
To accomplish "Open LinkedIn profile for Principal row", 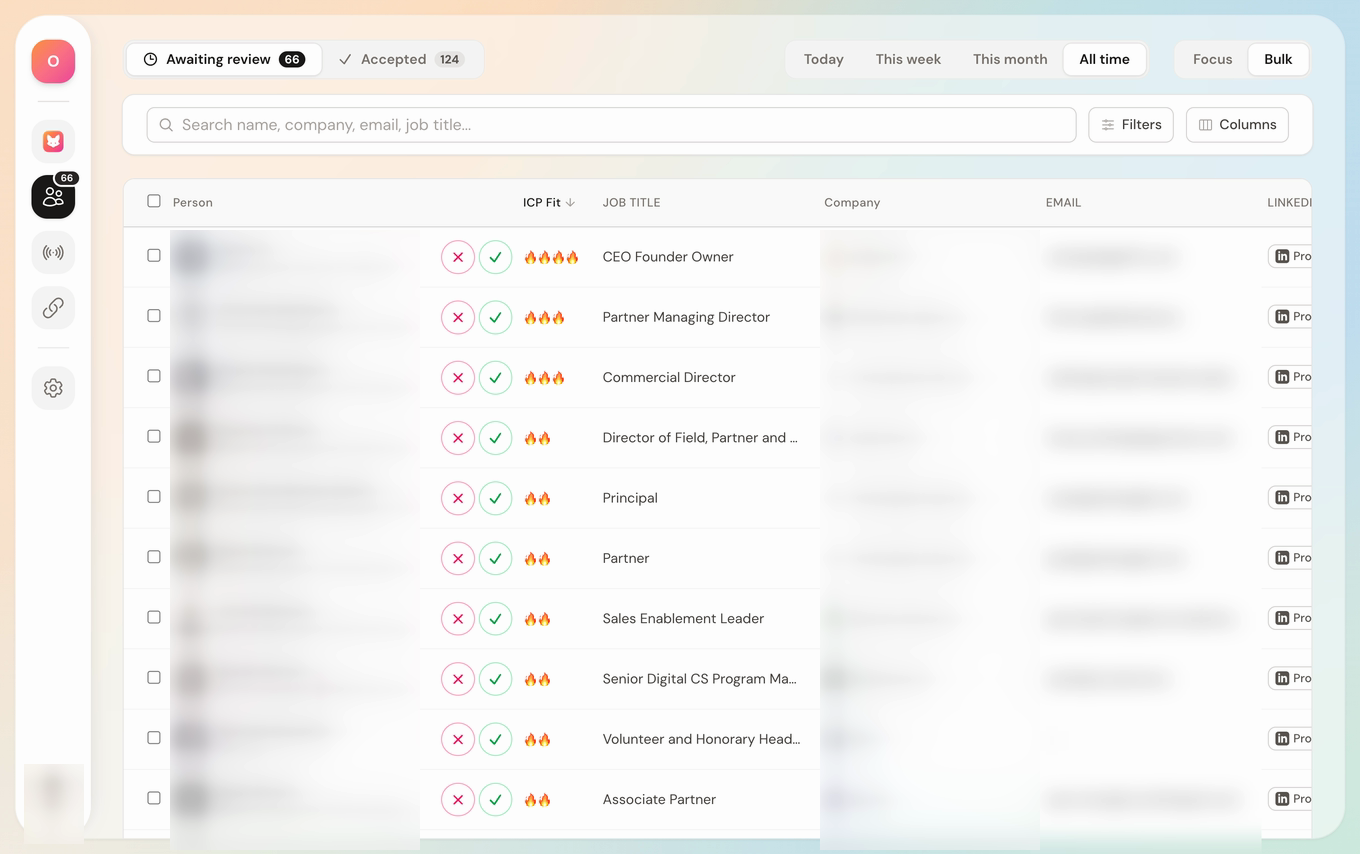I will [1290, 497].
